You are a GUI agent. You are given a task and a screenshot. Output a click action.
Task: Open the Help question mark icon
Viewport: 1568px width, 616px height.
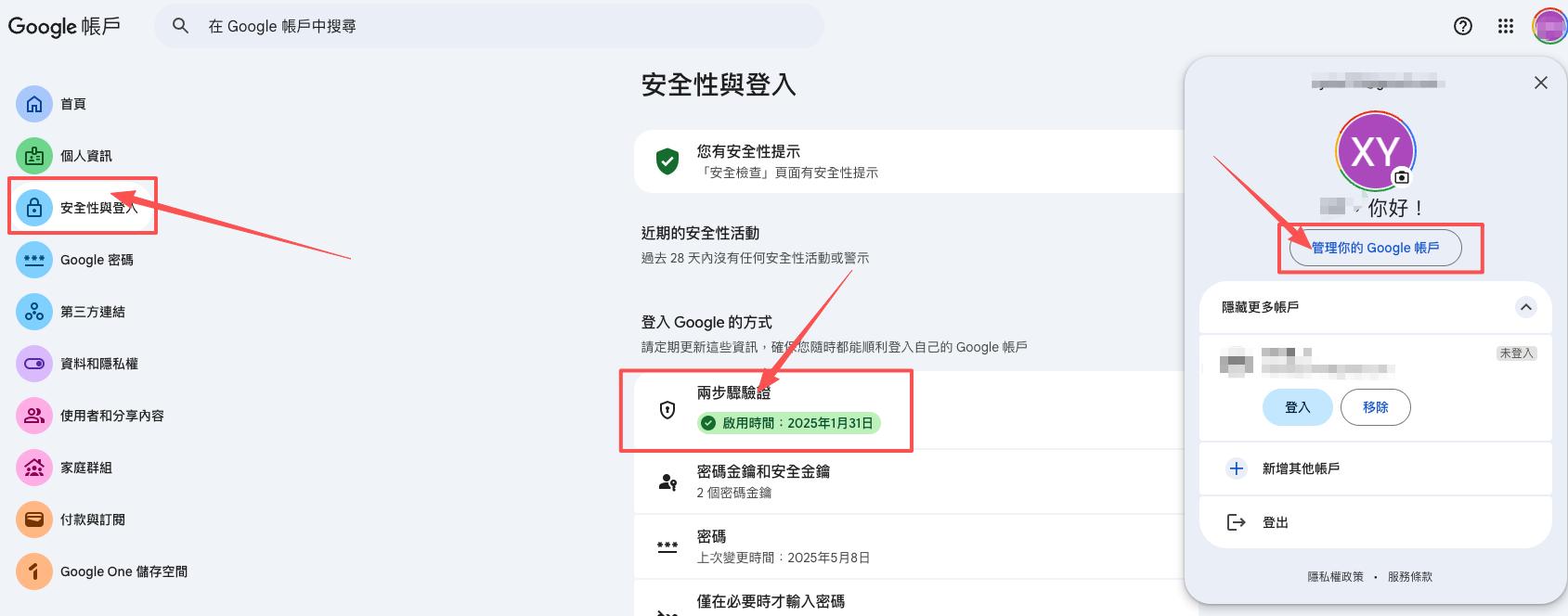pyautogui.click(x=1463, y=26)
